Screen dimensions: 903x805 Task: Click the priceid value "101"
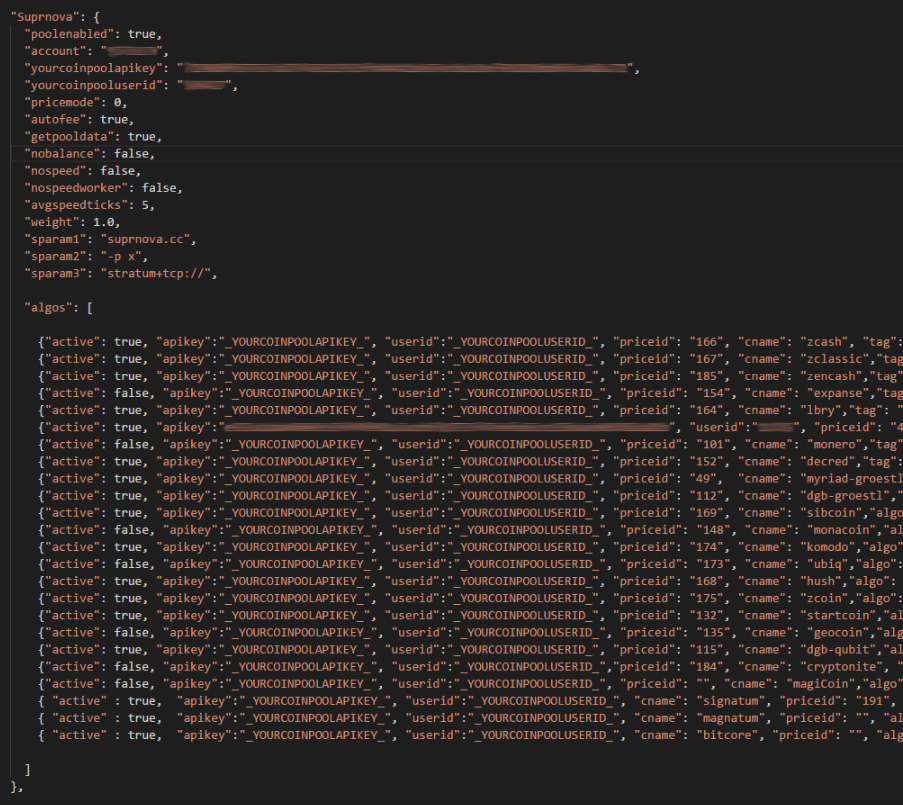(713, 445)
